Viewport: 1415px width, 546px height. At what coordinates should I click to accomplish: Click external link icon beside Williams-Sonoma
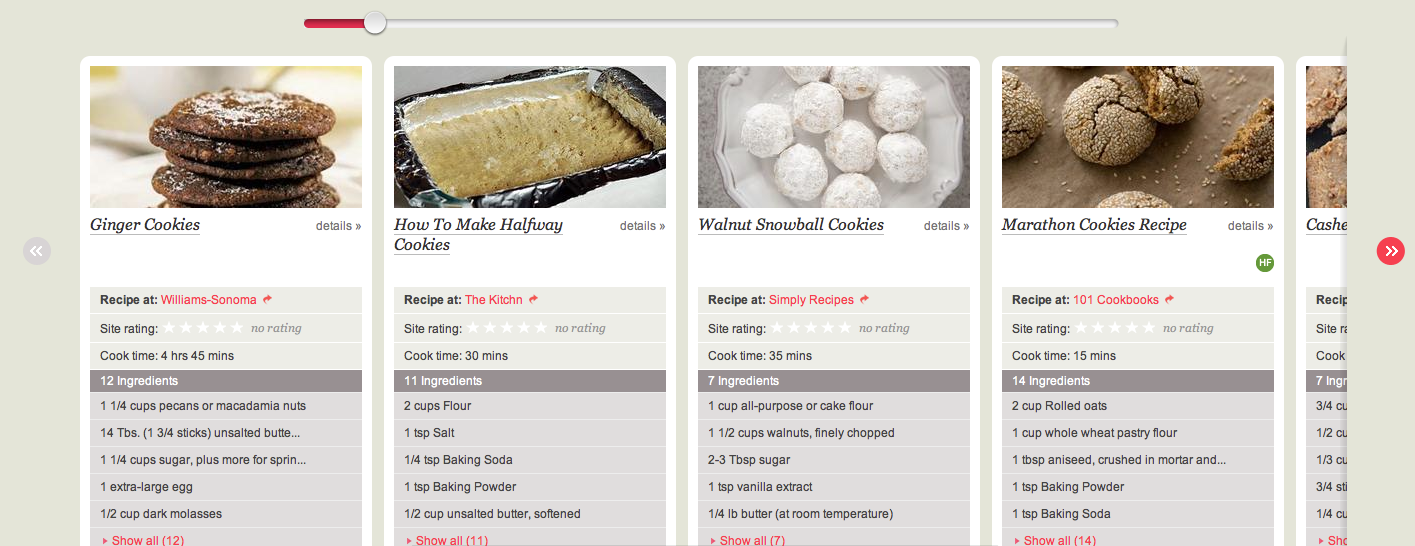pyautogui.click(x=268, y=299)
